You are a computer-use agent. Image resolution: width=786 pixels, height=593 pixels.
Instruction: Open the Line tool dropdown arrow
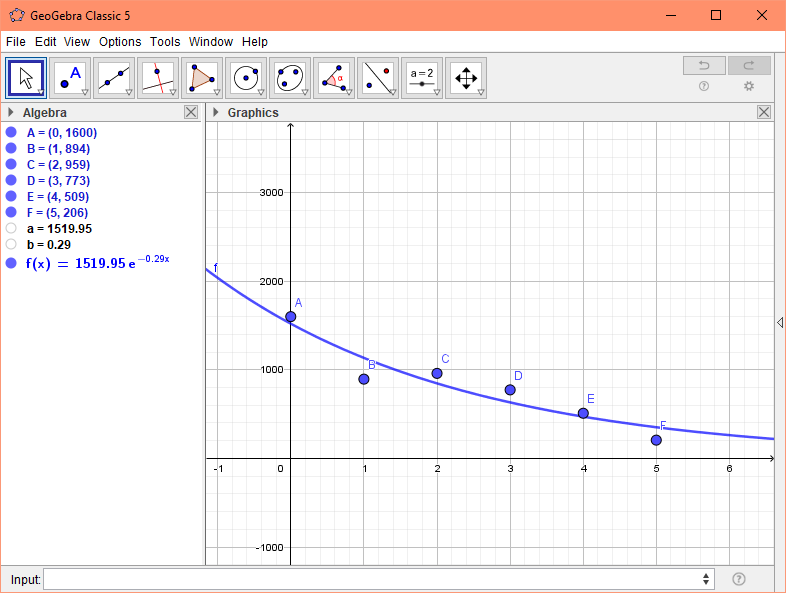(x=129, y=92)
